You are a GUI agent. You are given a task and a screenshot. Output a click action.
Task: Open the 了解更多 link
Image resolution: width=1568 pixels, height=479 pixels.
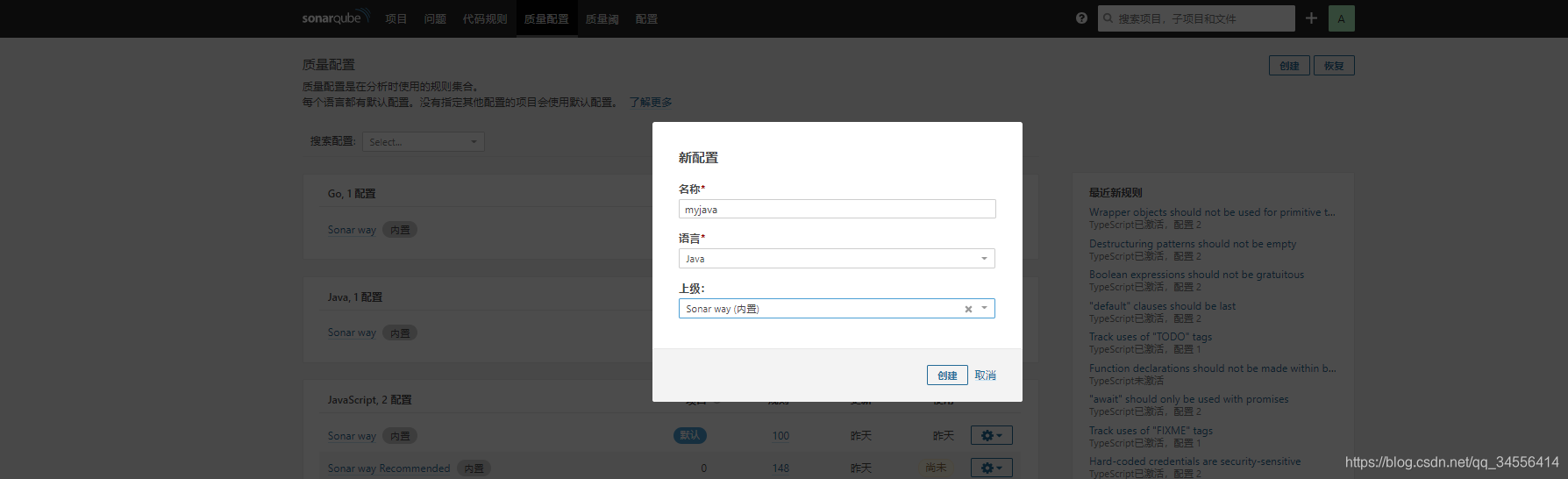click(650, 102)
